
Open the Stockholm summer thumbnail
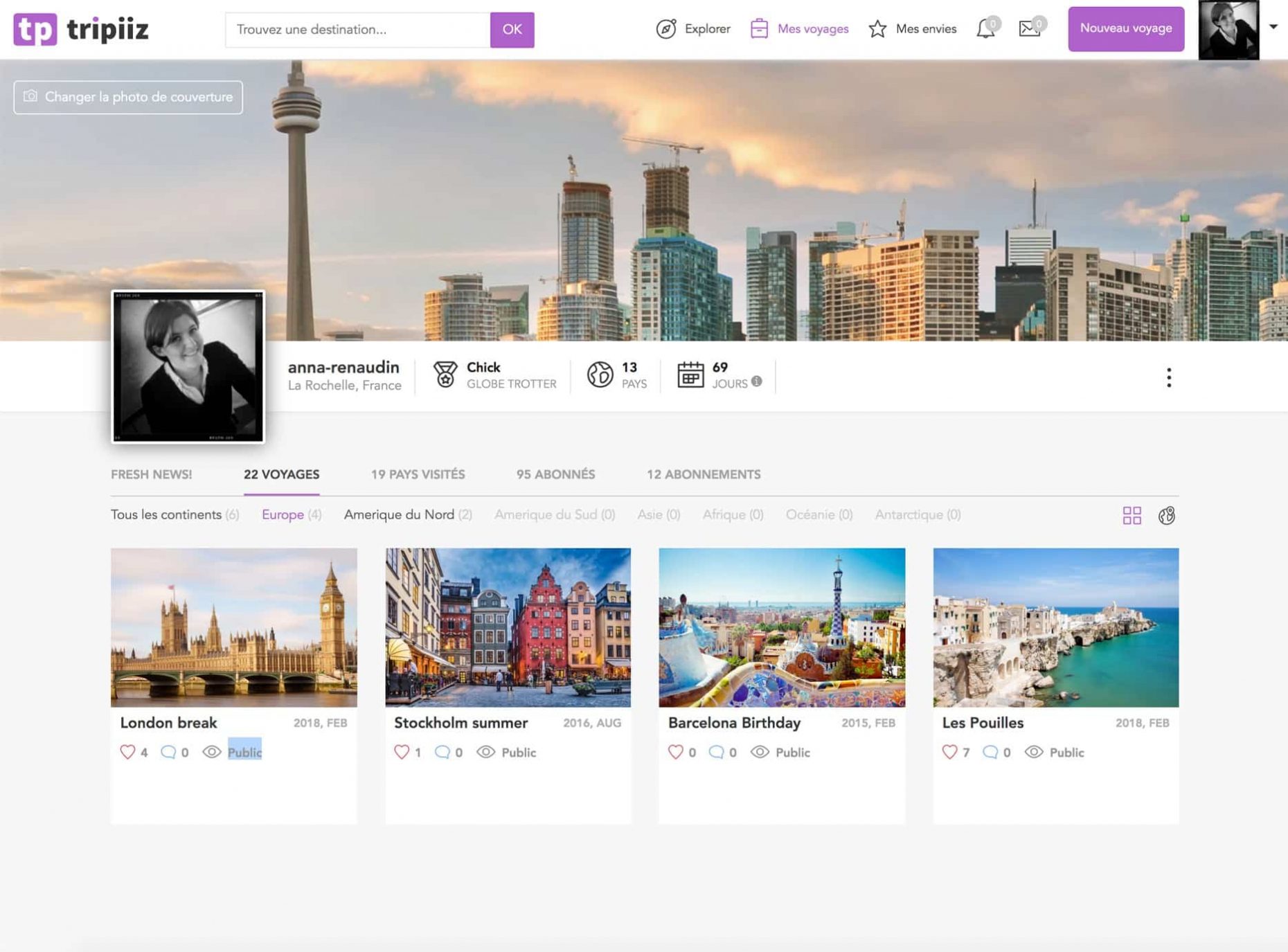click(x=508, y=627)
